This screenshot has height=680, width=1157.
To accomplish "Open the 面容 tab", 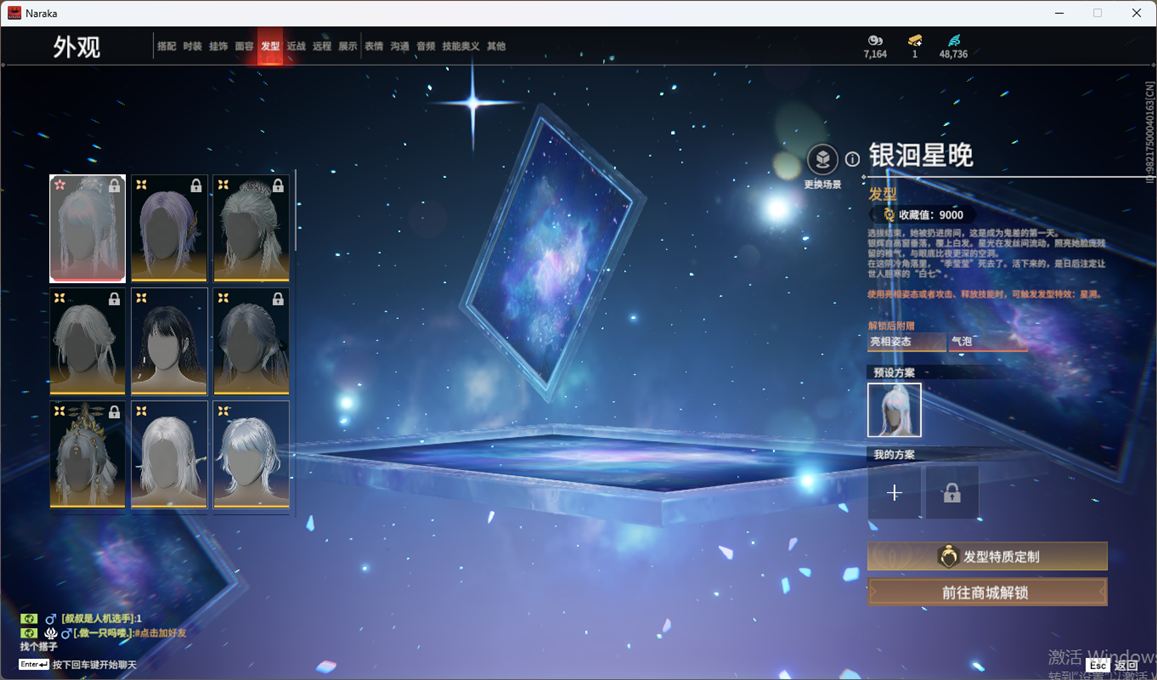I will click(244, 46).
